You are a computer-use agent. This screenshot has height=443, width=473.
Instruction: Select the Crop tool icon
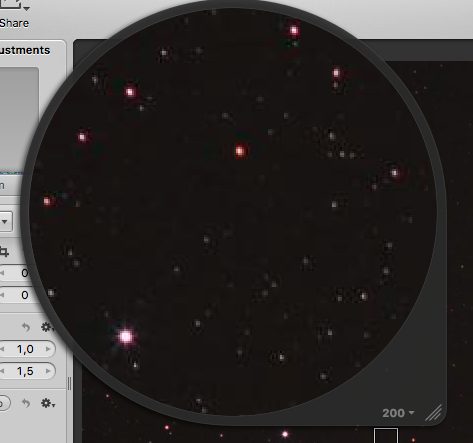tap(4, 252)
